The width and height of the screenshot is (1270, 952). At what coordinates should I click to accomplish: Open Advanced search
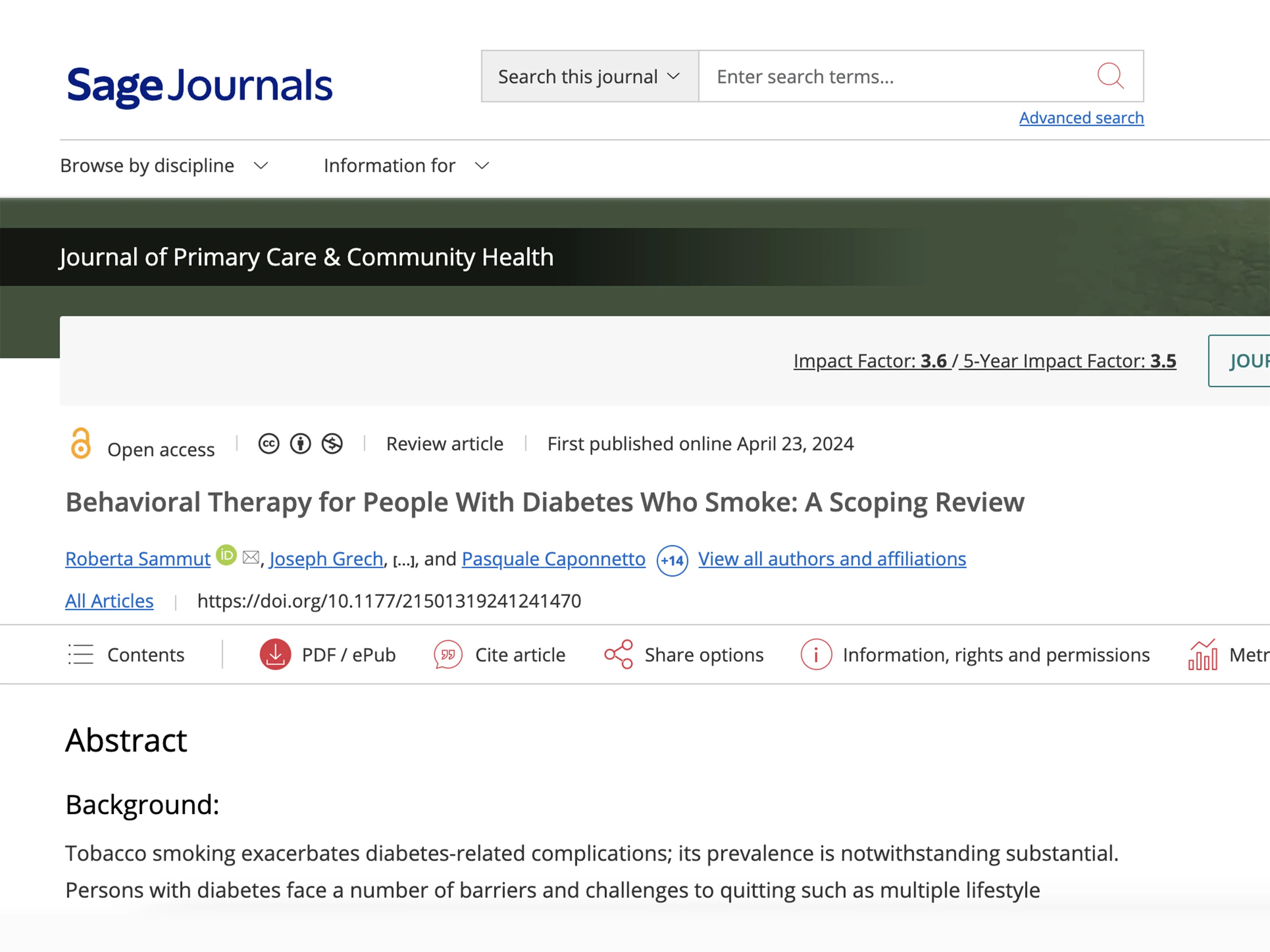(x=1081, y=117)
